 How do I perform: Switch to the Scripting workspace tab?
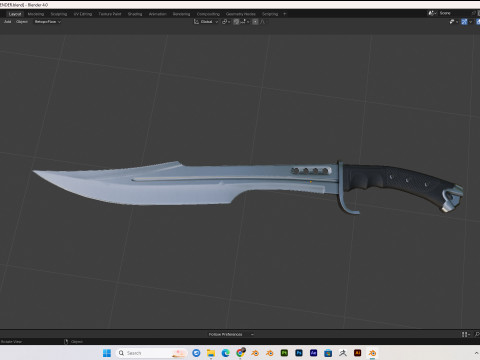[270, 14]
